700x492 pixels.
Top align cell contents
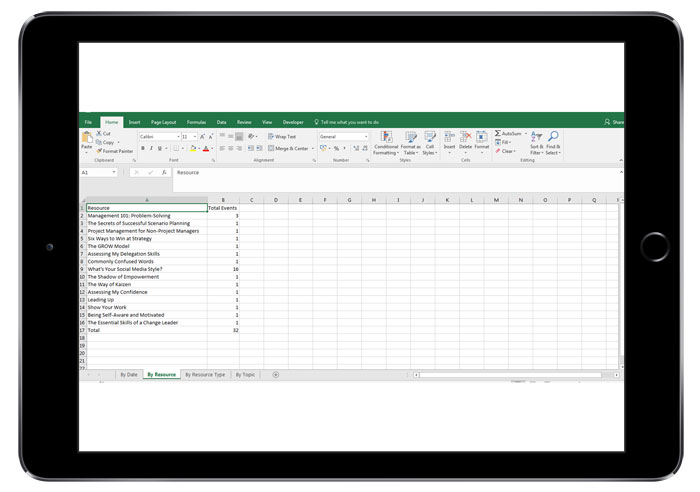[222, 136]
